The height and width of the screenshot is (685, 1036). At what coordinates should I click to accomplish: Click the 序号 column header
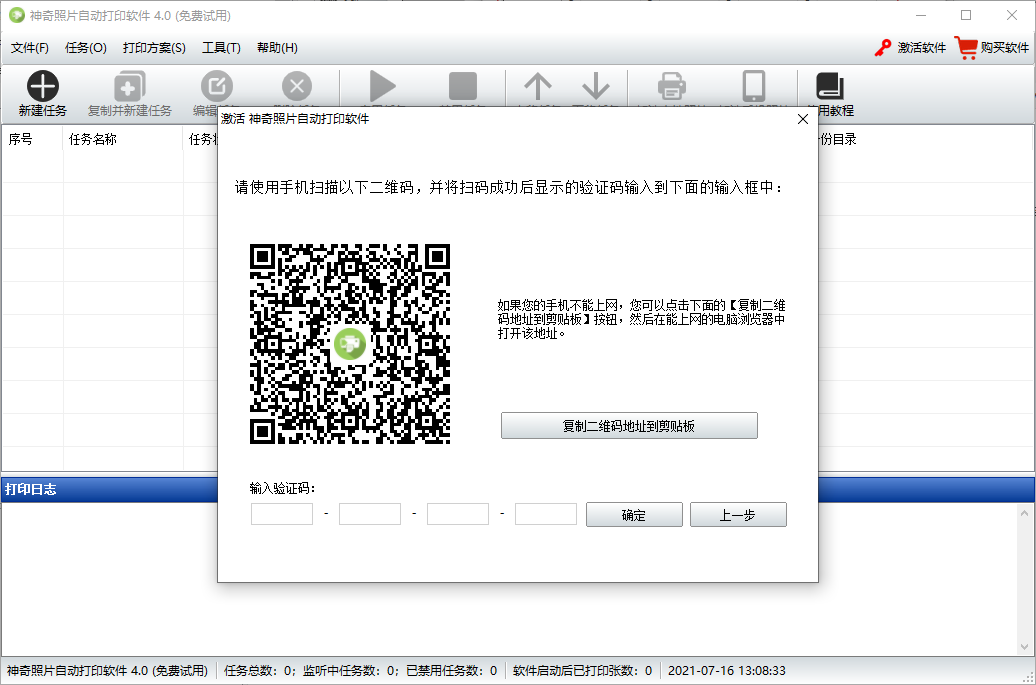pos(32,139)
